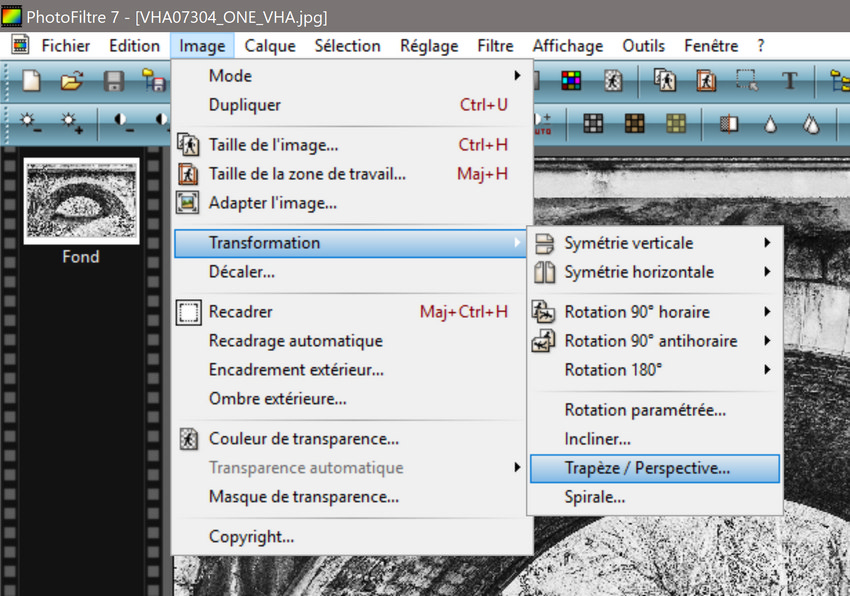
Task: Open the Fenêtre menu
Action: click(711, 46)
